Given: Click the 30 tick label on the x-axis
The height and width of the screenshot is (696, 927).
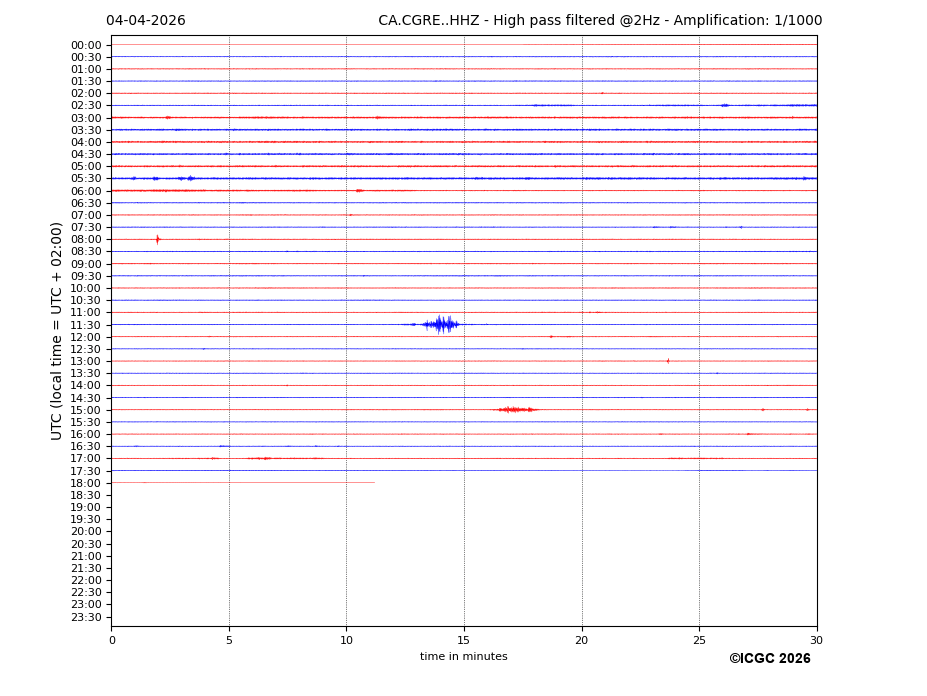Looking at the screenshot, I should click(816, 640).
